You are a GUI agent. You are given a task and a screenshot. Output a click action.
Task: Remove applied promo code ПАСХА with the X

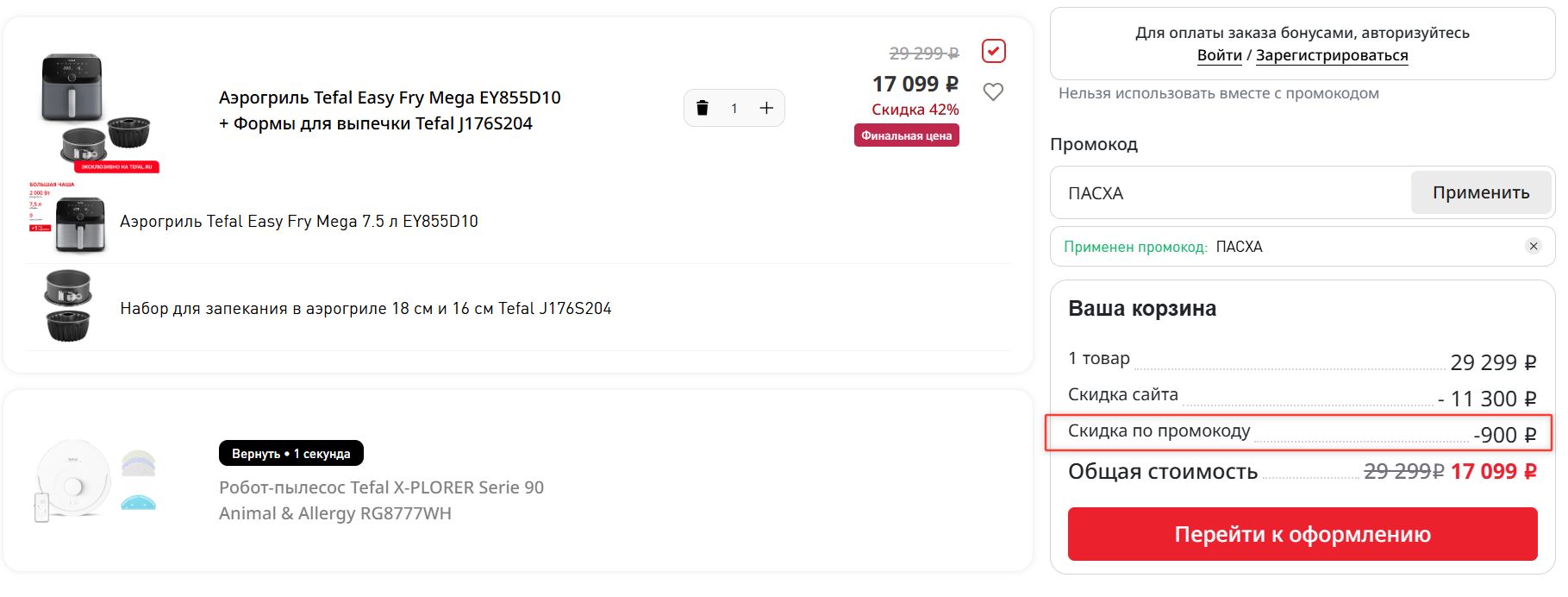click(1533, 246)
